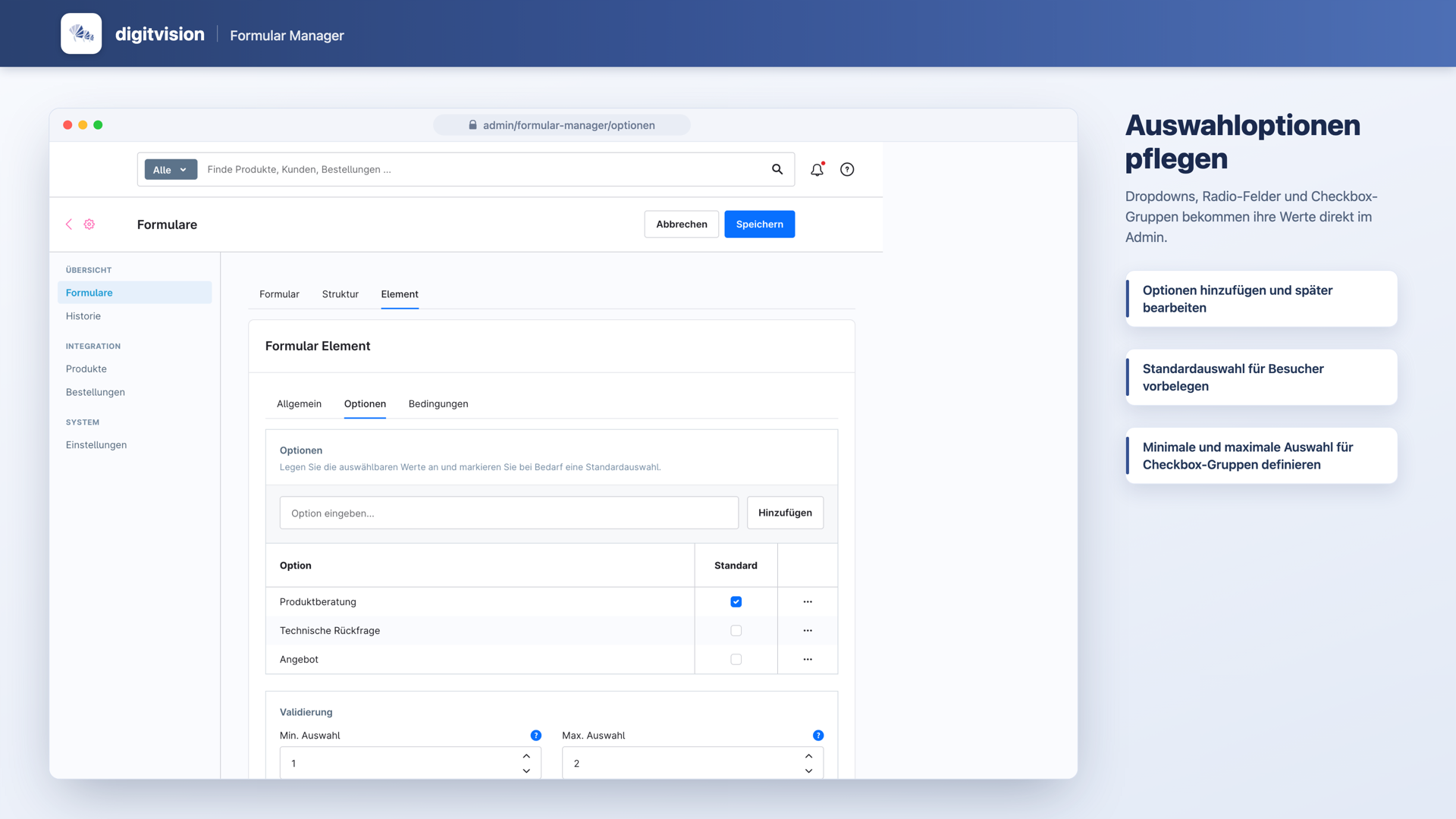Decrease Max. Auswahl with down arrow
Viewport: 1456px width, 819px height.
(x=808, y=770)
